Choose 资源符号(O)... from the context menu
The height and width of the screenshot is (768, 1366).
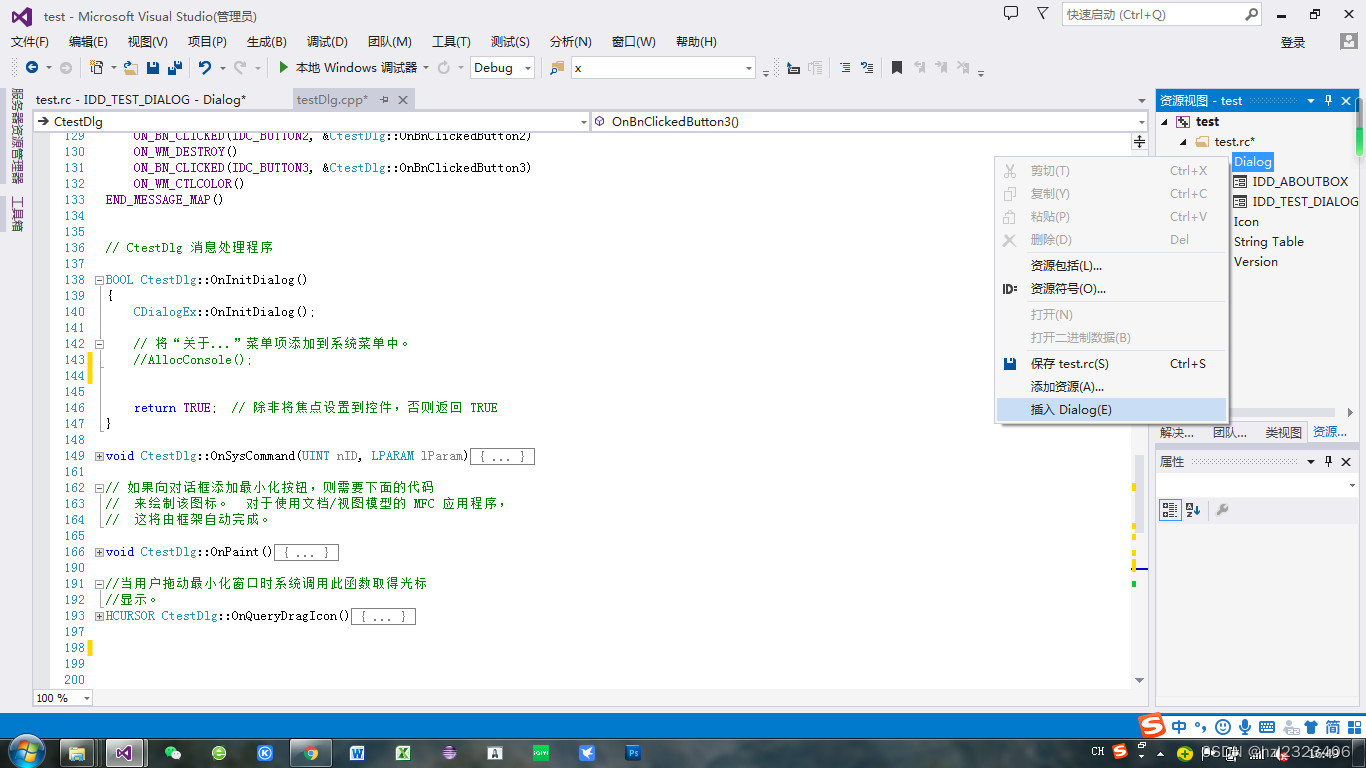point(1112,288)
